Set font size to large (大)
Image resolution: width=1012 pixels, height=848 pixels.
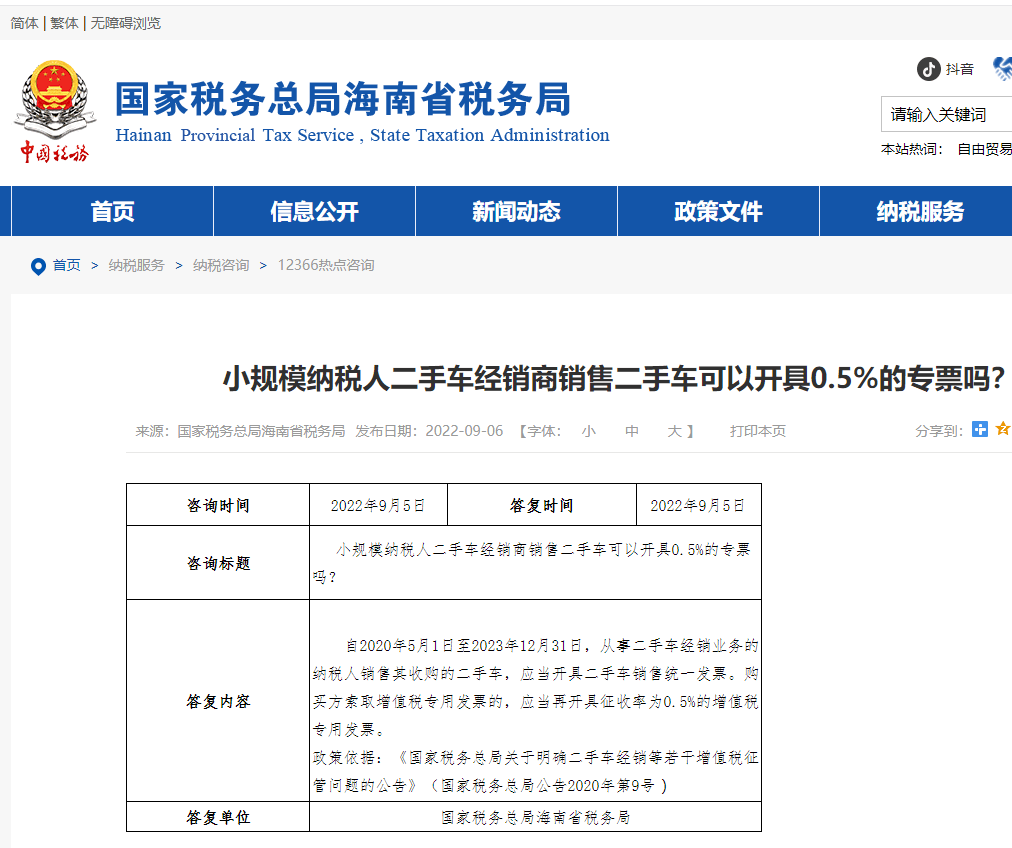tap(674, 431)
